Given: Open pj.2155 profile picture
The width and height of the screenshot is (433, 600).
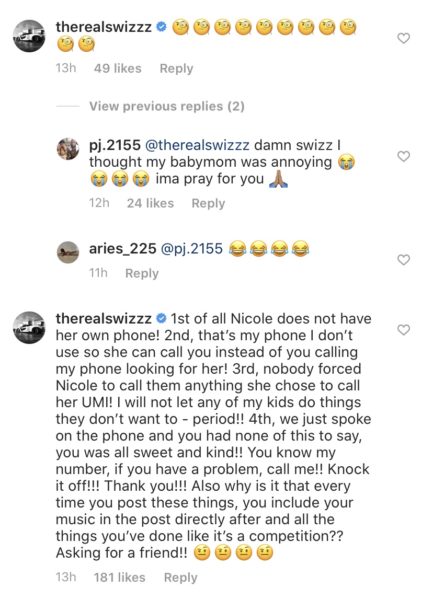Looking at the screenshot, I should tap(68, 148).
